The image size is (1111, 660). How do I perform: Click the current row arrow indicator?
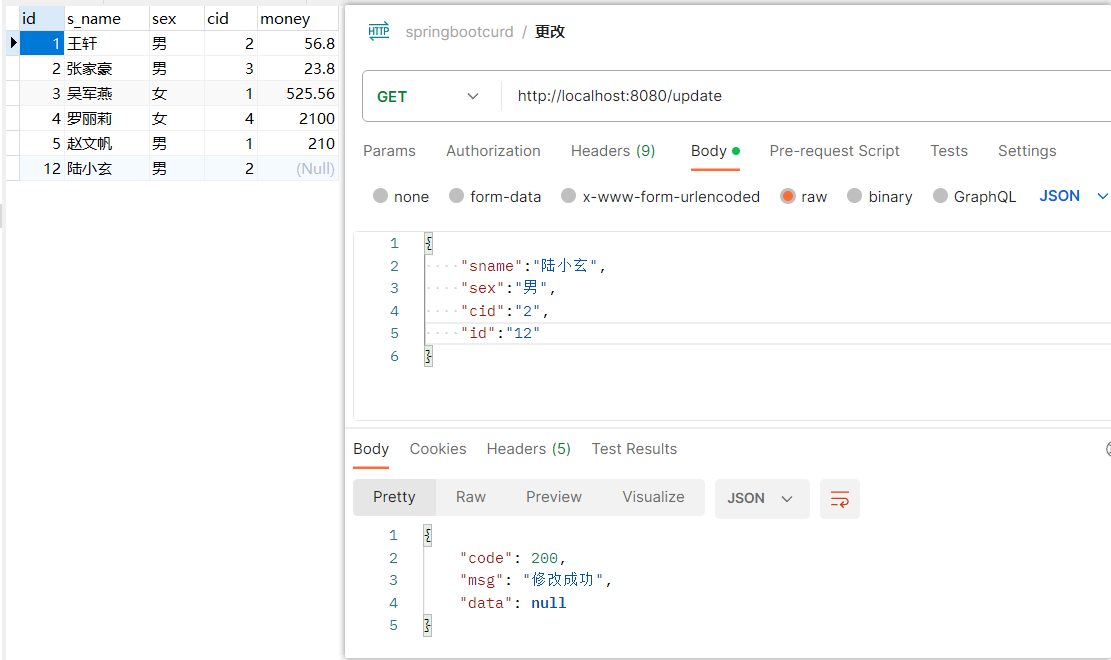coord(13,43)
